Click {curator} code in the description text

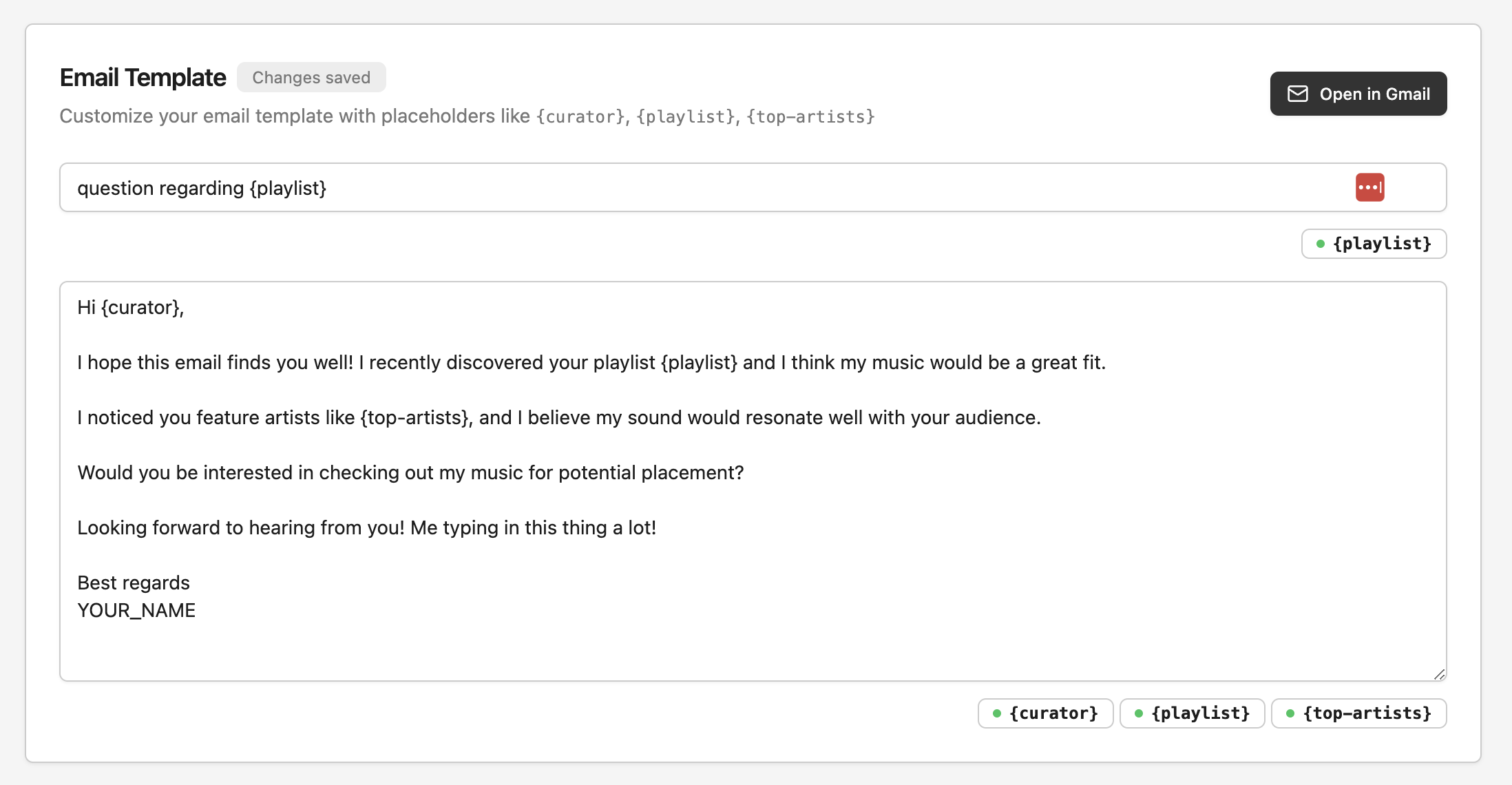(x=580, y=116)
